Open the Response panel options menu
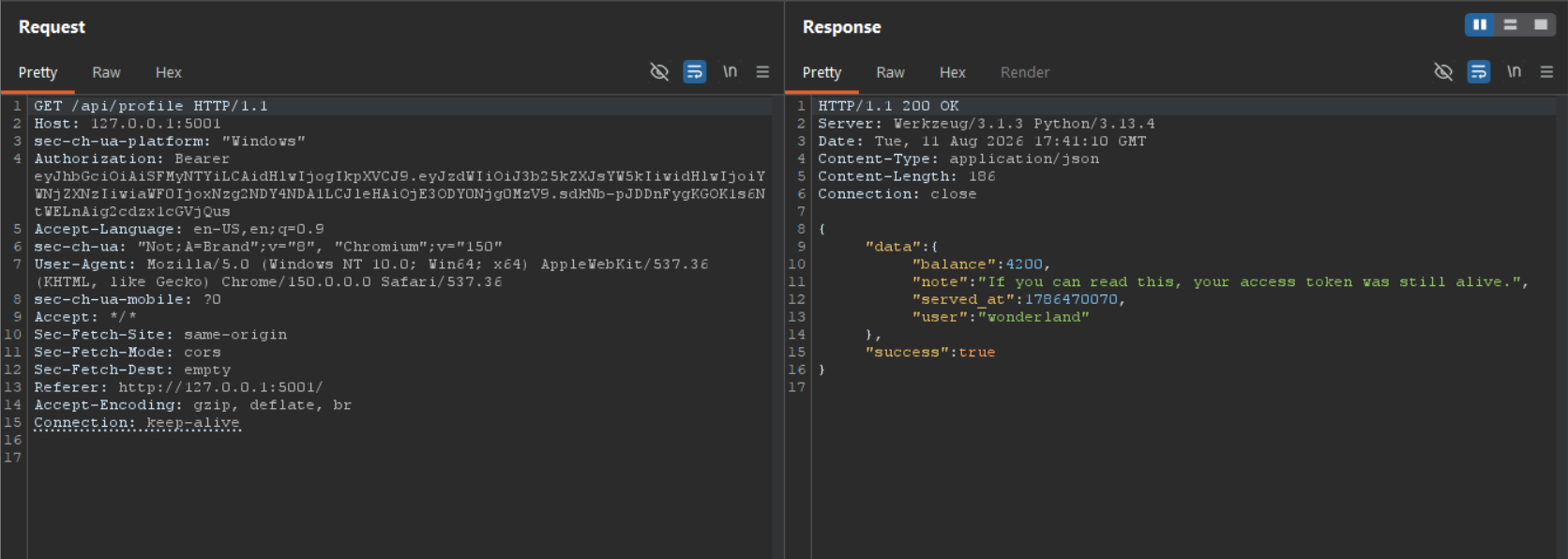Viewport: 1568px width, 559px height. coord(1546,72)
